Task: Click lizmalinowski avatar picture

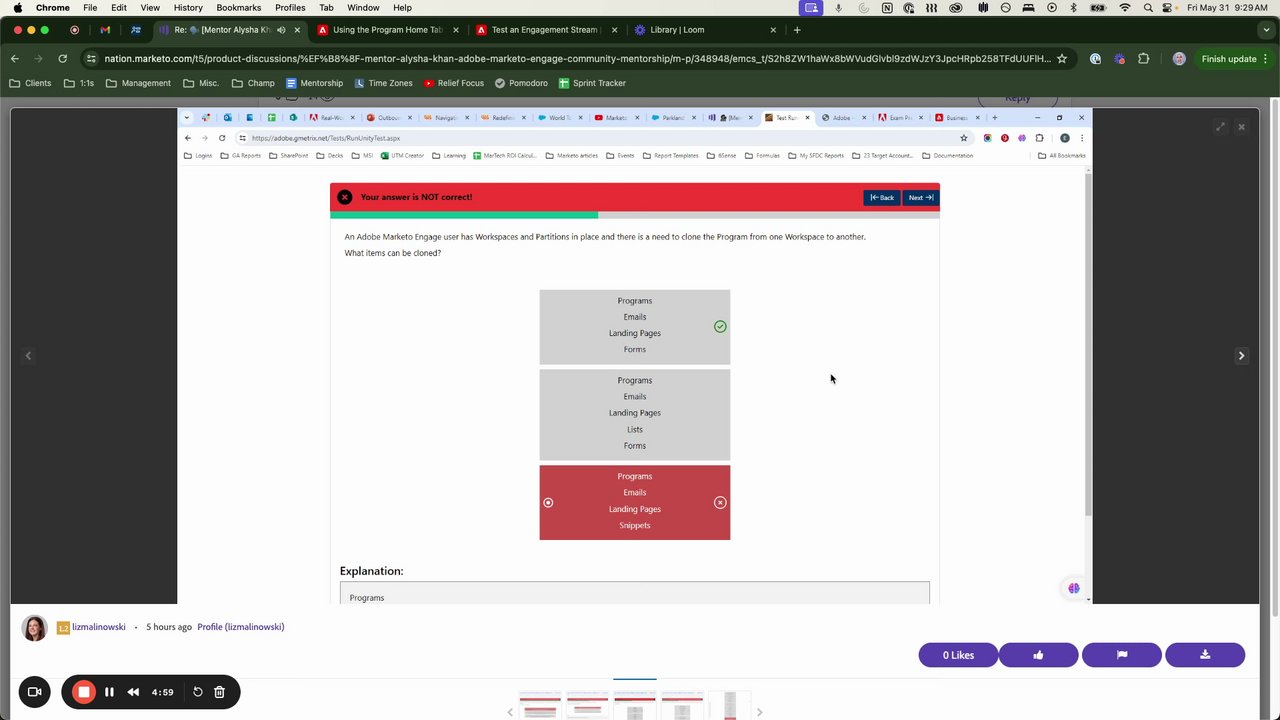Action: [34, 628]
